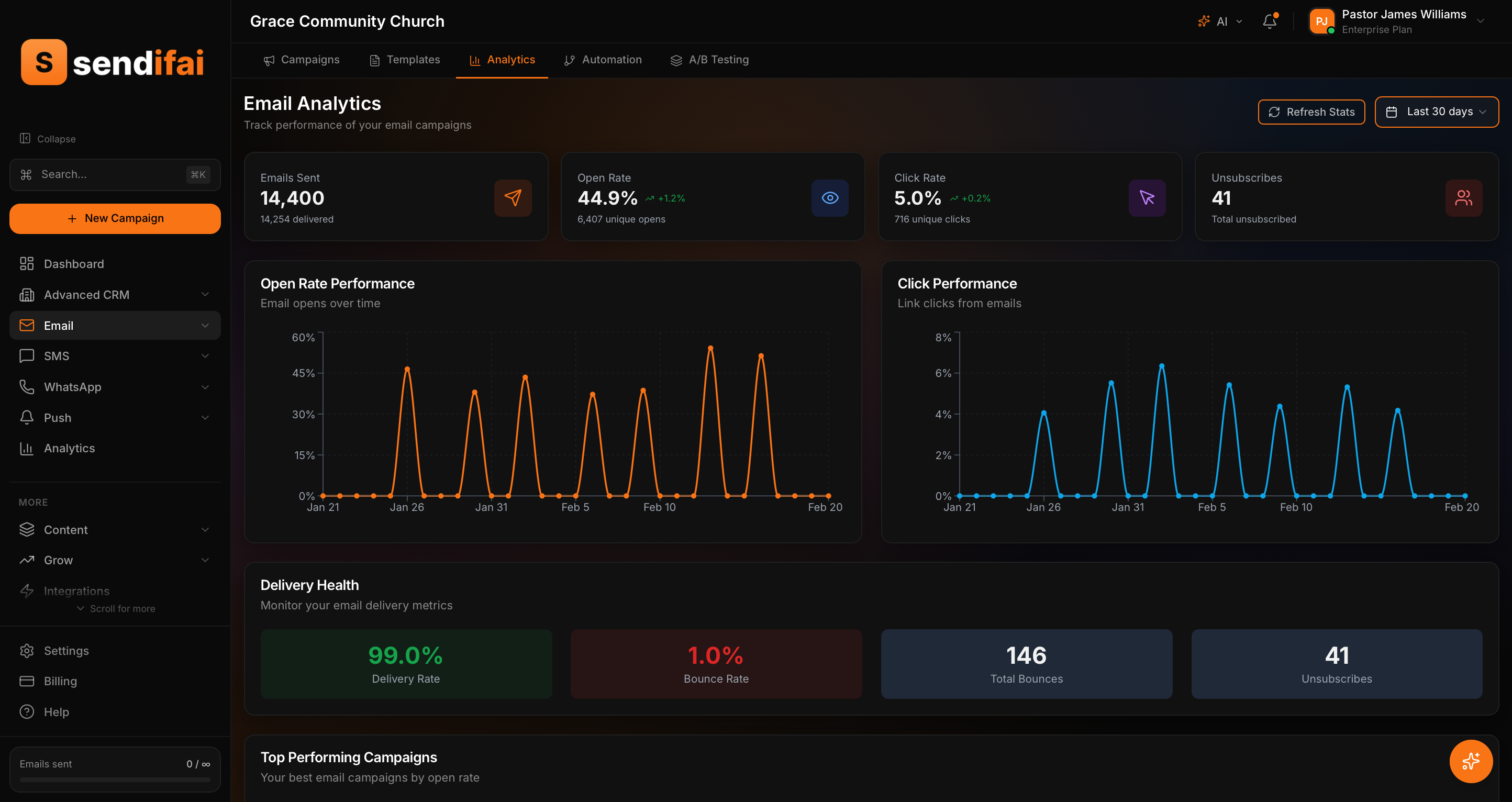Click the sendifai logo icon

44,62
